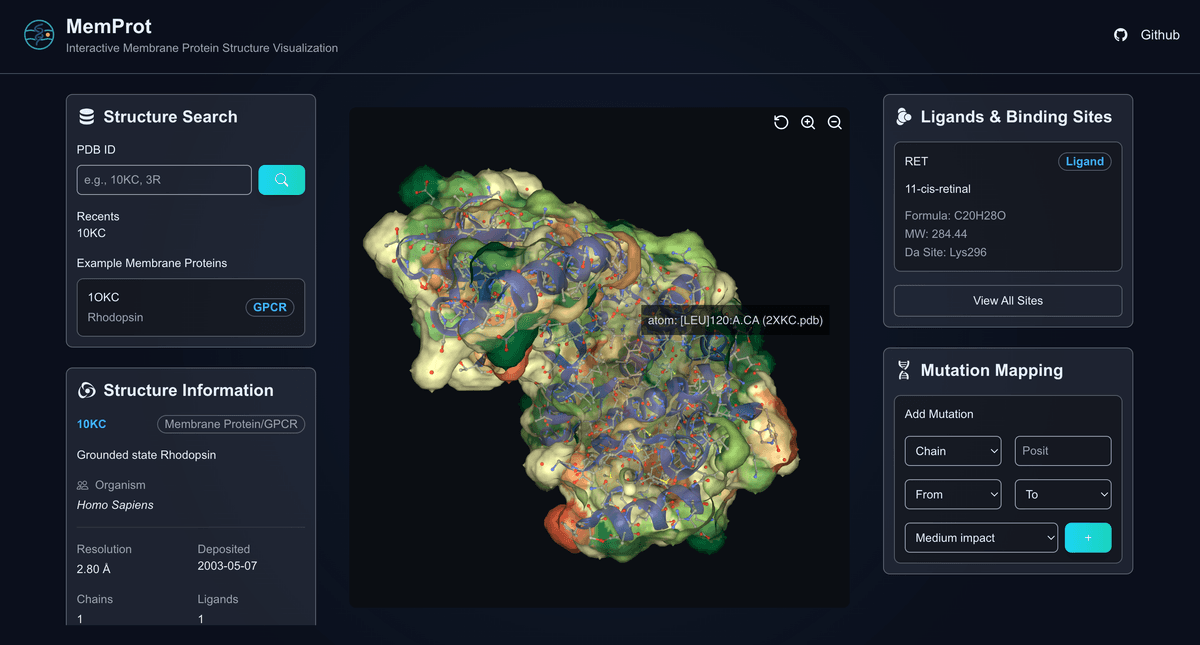Image resolution: width=1200 pixels, height=645 pixels.
Task: Add a mutation with the plus button
Action: (1088, 537)
